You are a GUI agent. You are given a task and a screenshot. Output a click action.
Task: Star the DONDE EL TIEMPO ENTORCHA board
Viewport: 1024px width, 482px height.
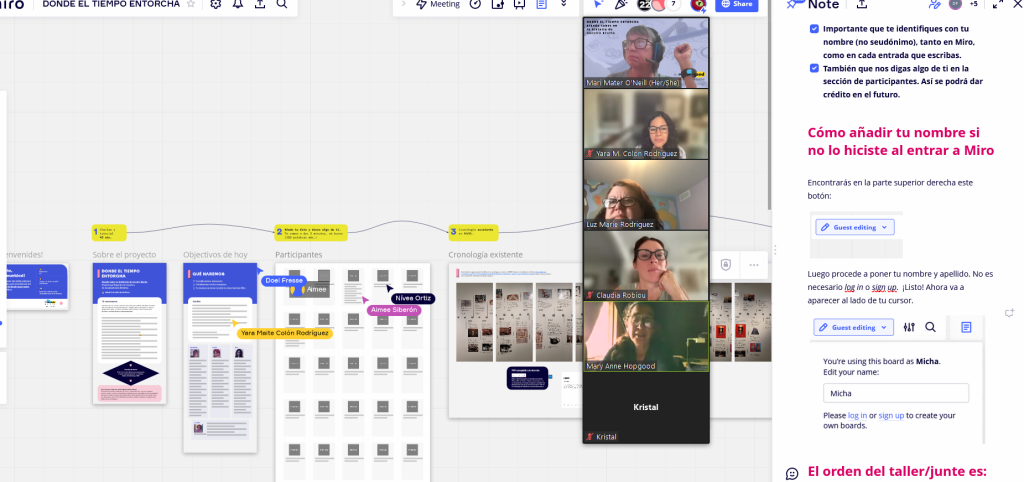(191, 4)
